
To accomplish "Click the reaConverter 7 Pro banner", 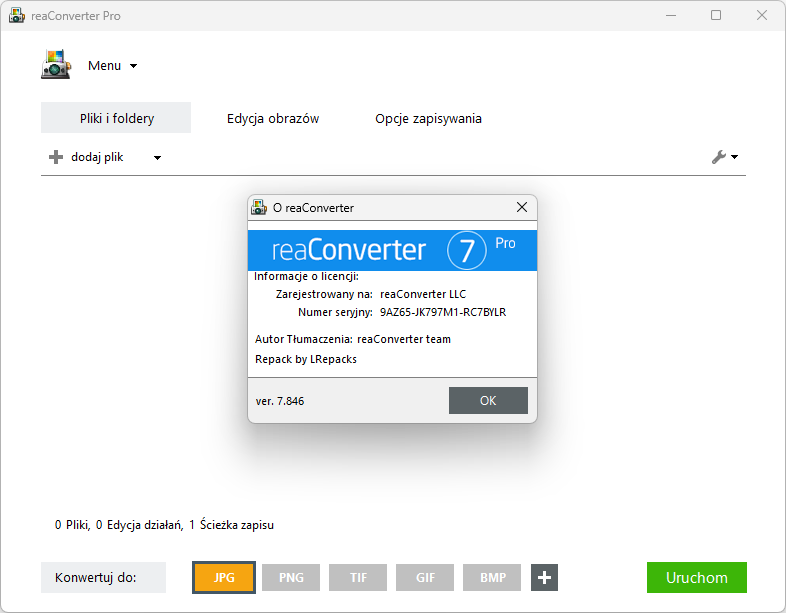I will point(392,250).
